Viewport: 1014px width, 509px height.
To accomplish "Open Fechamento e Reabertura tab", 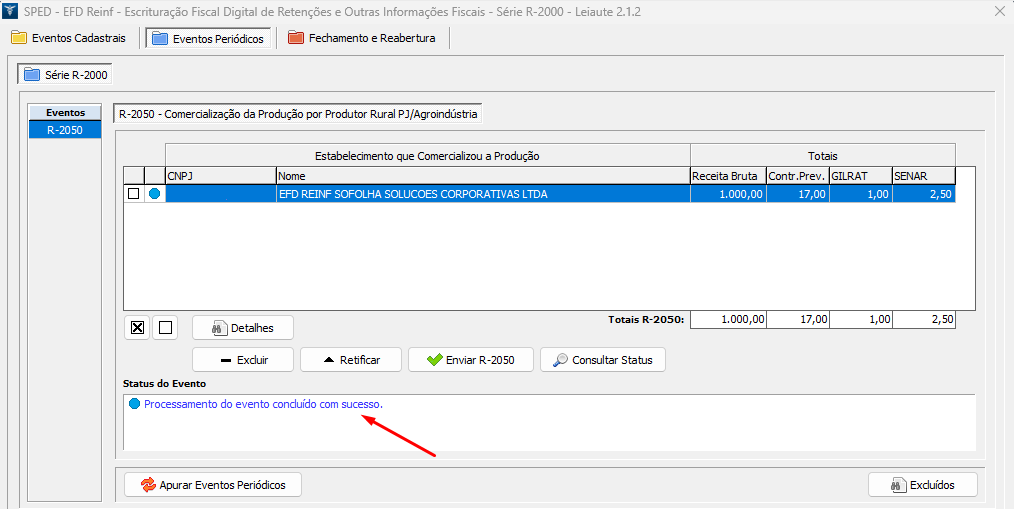I will pyautogui.click(x=364, y=38).
